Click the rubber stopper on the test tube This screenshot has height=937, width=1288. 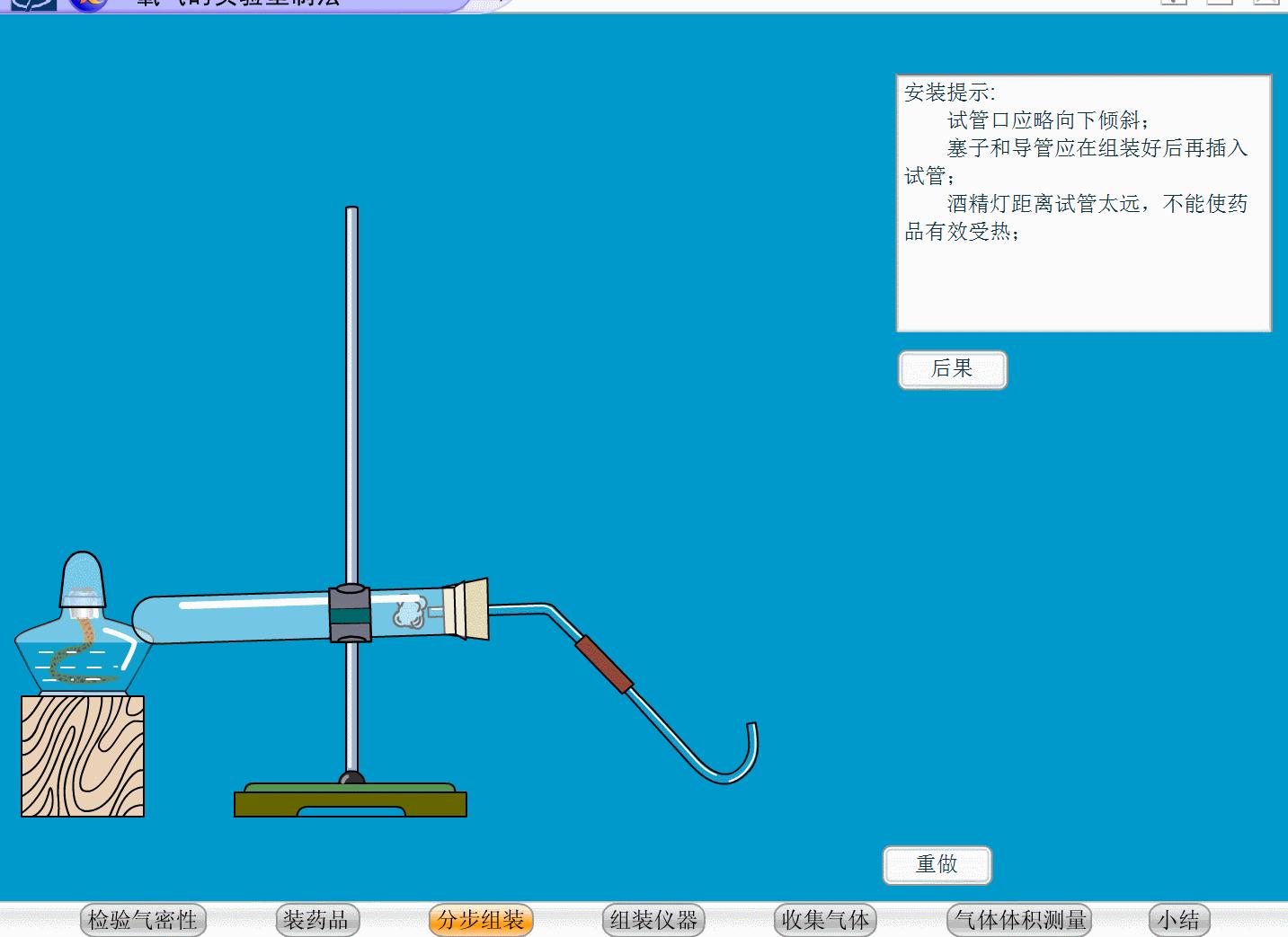pos(470,609)
